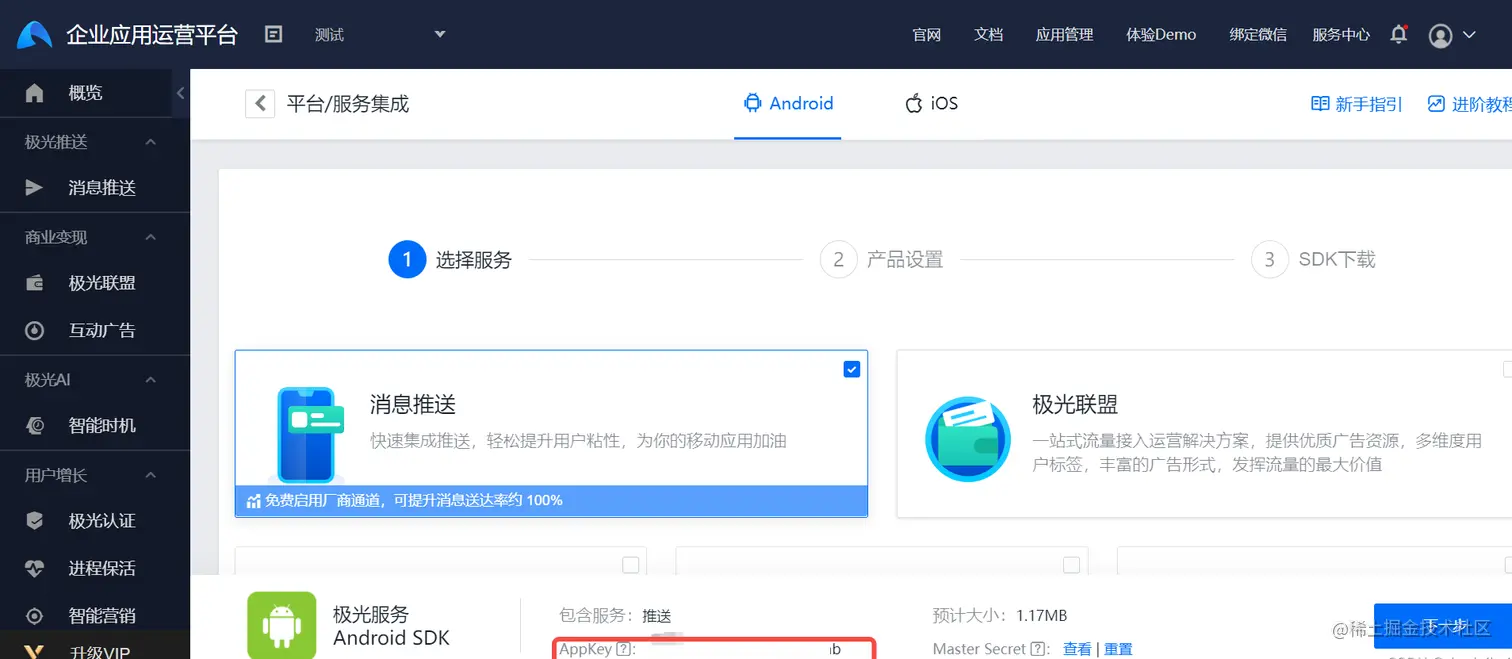The width and height of the screenshot is (1512, 659).
Task: Click the 极光认证 shield icon
Action: click(34, 521)
